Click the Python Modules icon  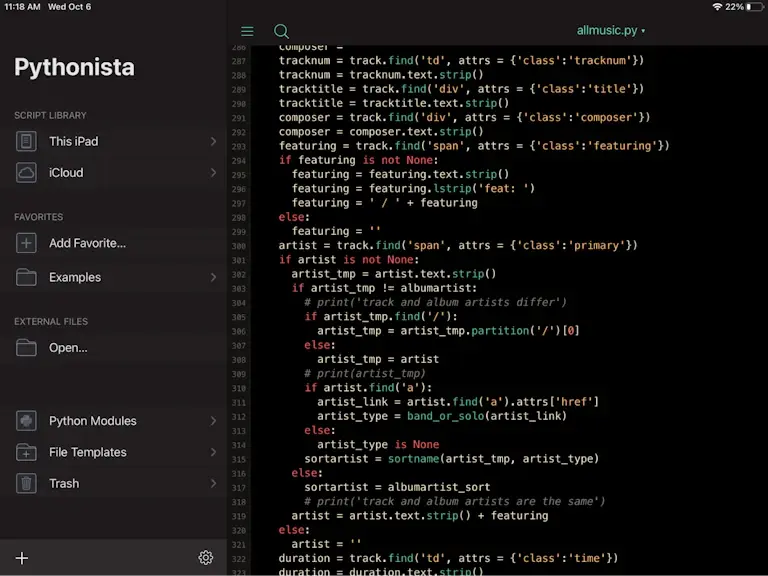26,421
